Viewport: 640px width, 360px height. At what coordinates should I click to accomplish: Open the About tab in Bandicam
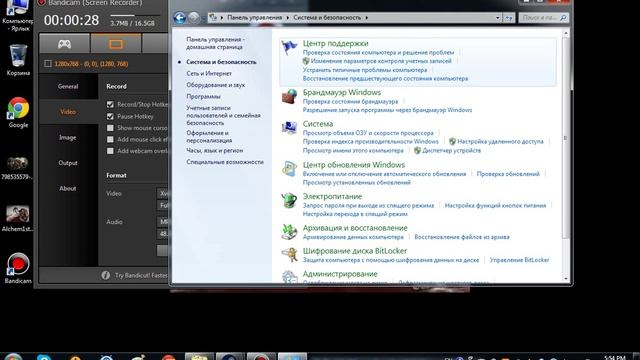[68, 189]
